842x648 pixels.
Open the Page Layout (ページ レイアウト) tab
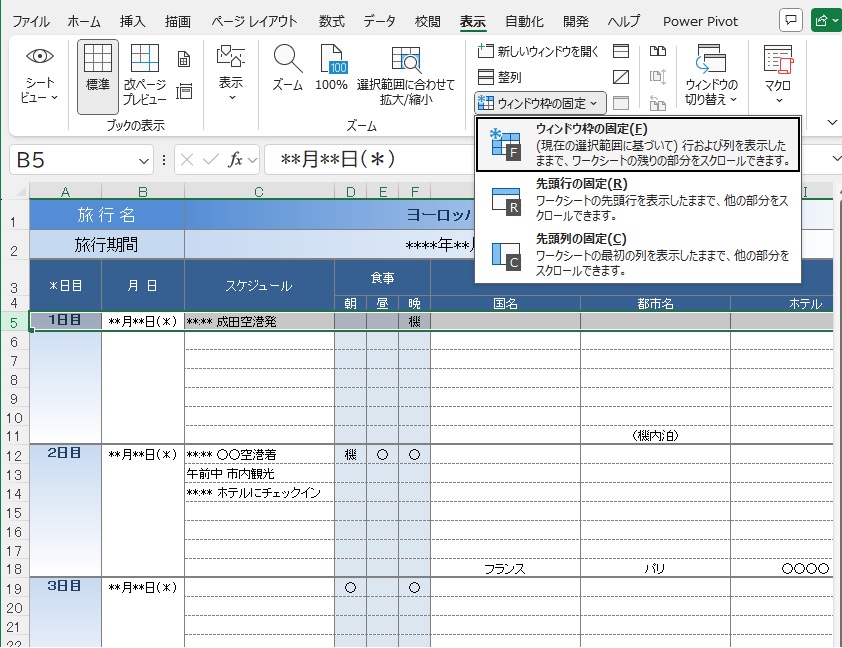(x=254, y=21)
